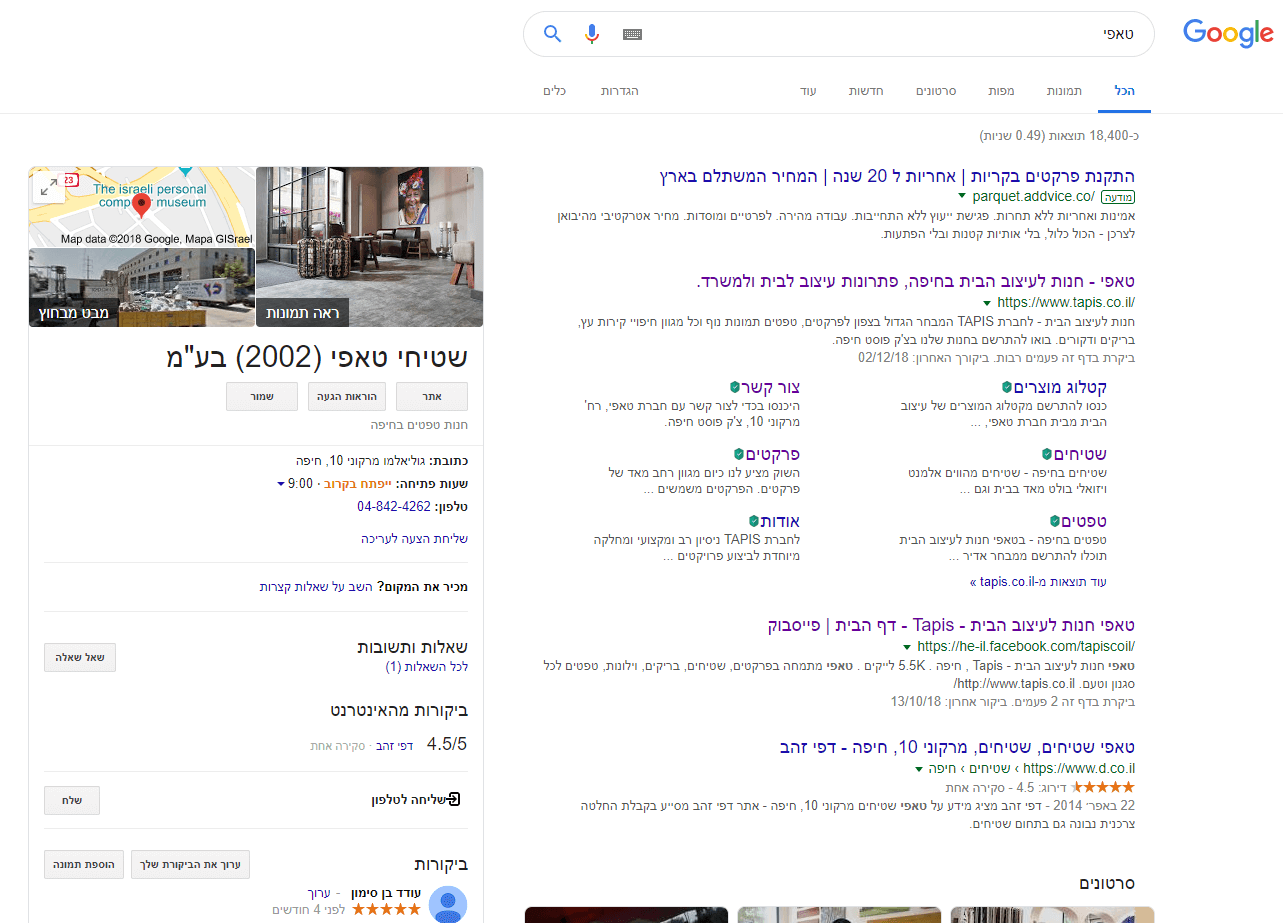Expand opening hours arrow next to 9:00
Image resolution: width=1283 pixels, height=923 pixels.
tap(281, 484)
